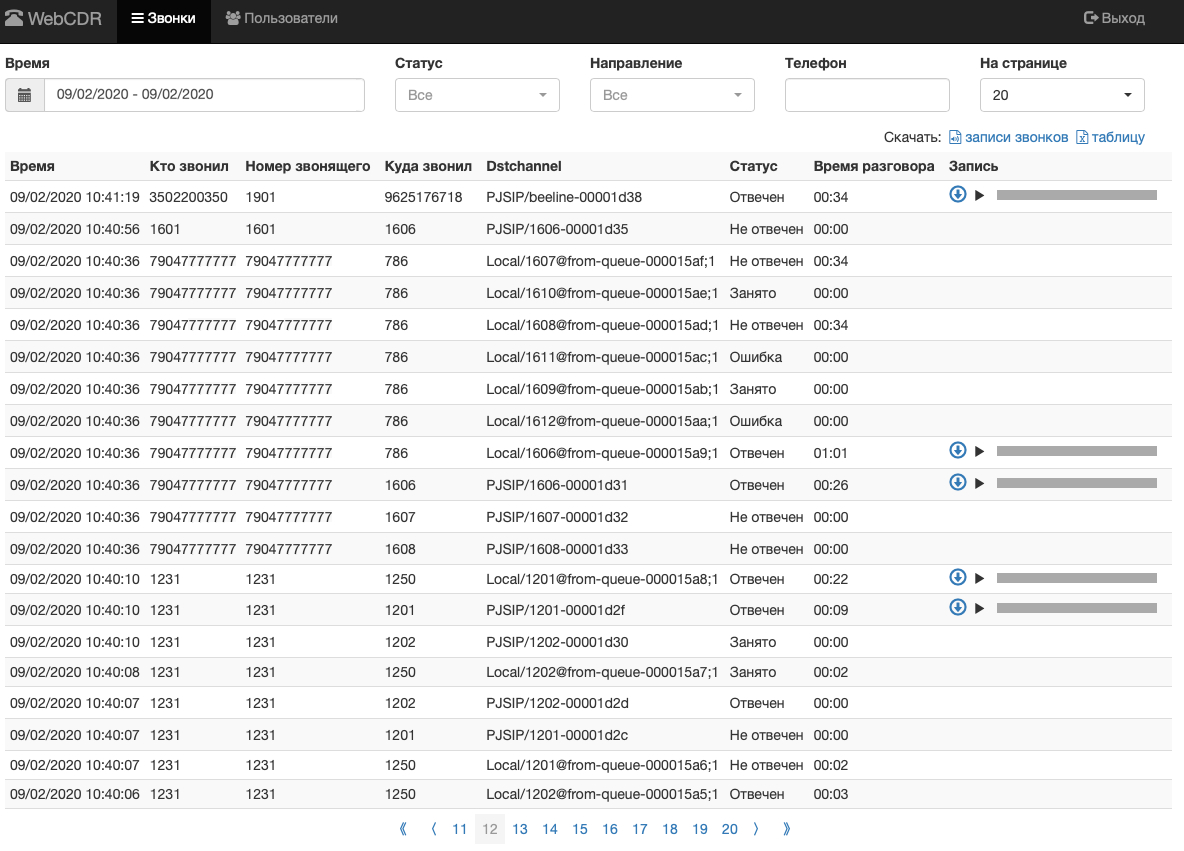Seek in recording bar of 00:09 call

1076,608
